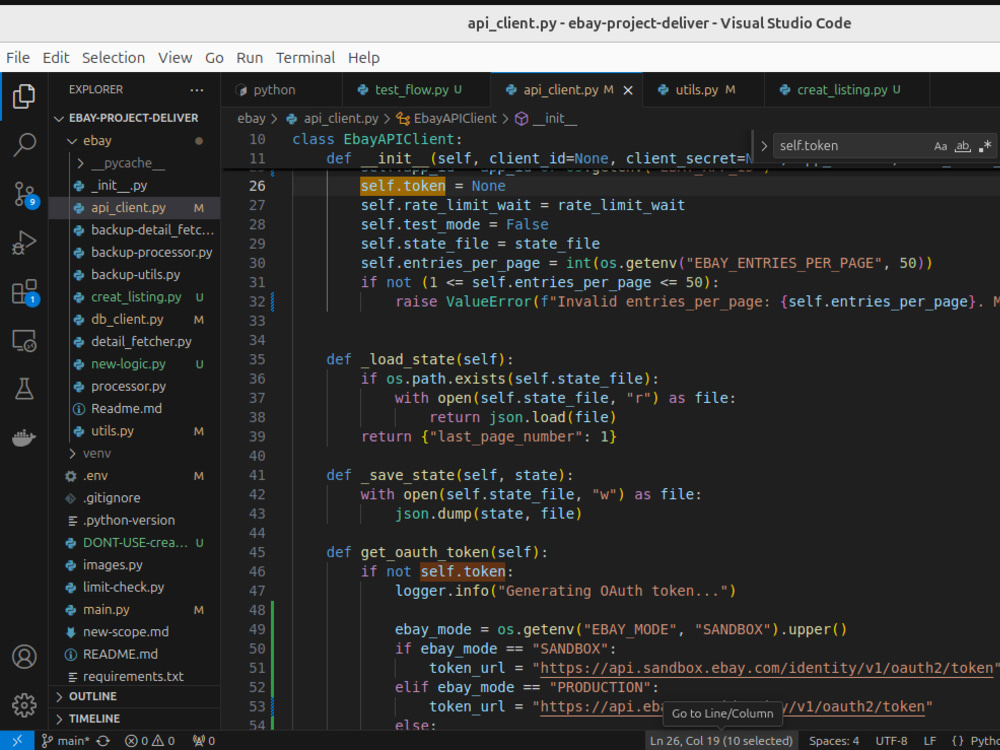Image resolution: width=1000 pixels, height=750 pixels.
Task: Open the Help menu
Action: tap(364, 57)
